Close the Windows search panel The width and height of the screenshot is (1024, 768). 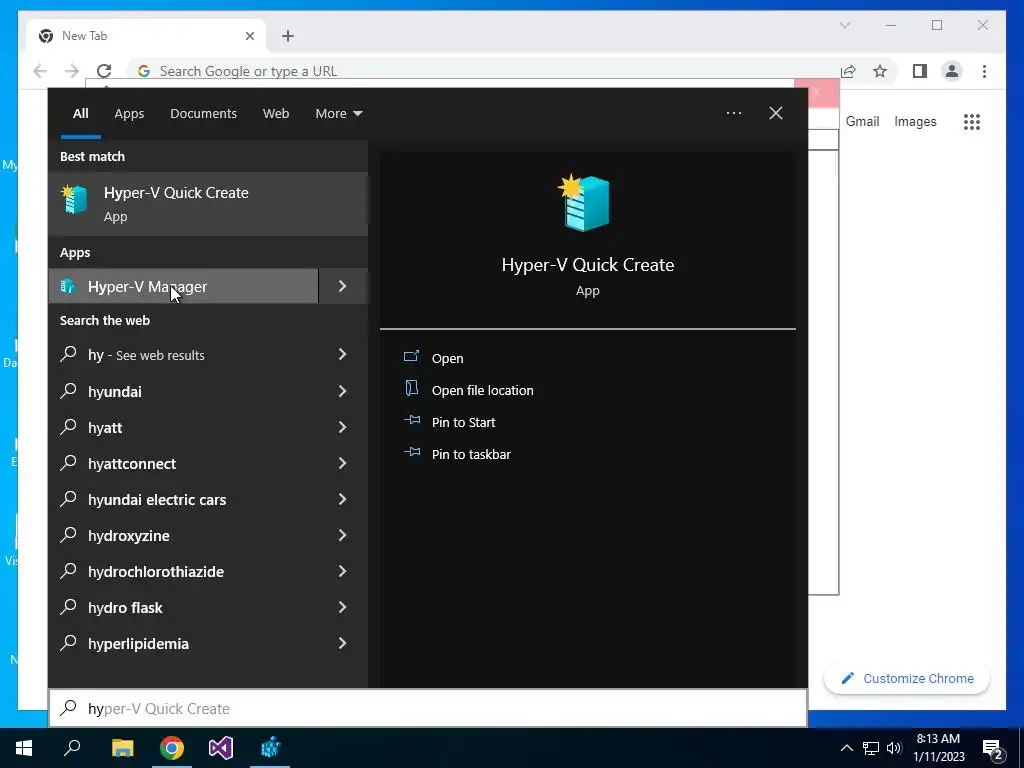[776, 113]
